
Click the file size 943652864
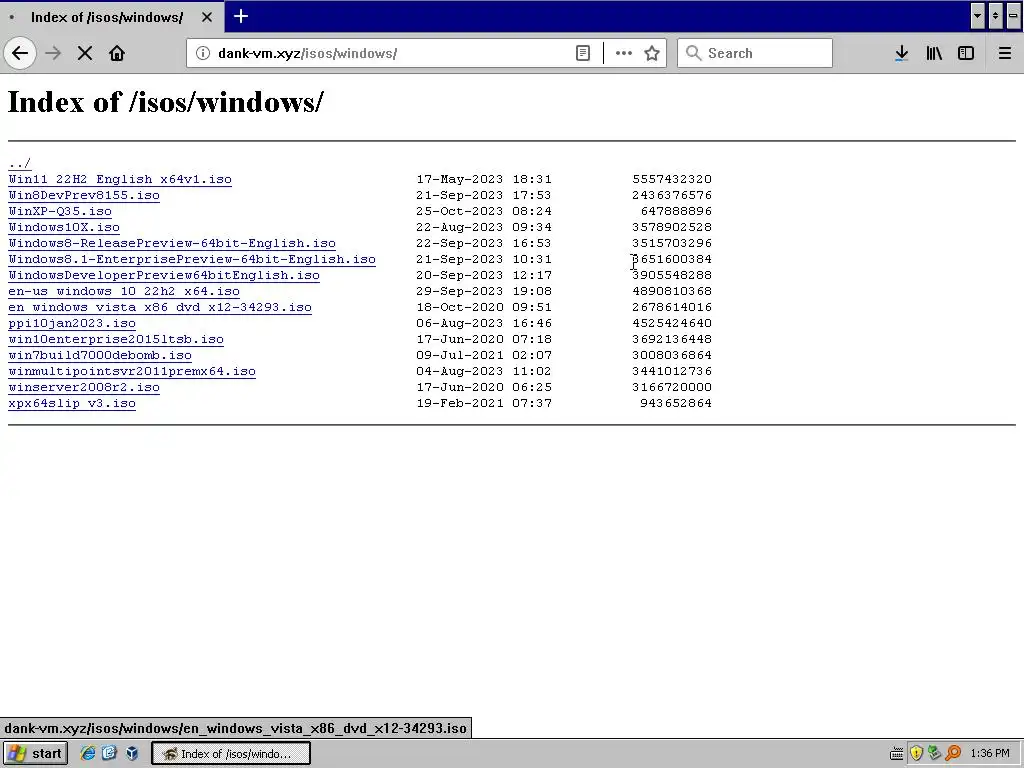pos(676,403)
